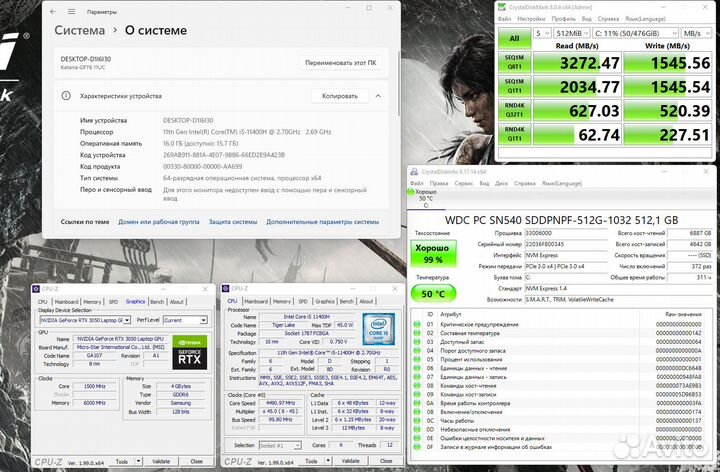Click the Параметры window vertical scrollbar

point(398,84)
